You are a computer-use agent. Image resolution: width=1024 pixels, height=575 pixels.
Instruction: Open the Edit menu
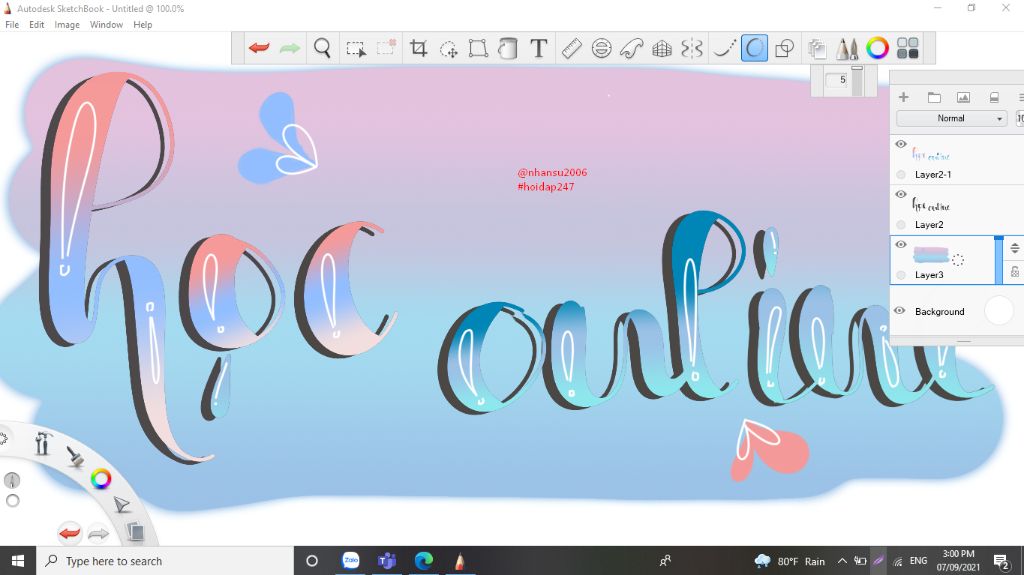(37, 25)
